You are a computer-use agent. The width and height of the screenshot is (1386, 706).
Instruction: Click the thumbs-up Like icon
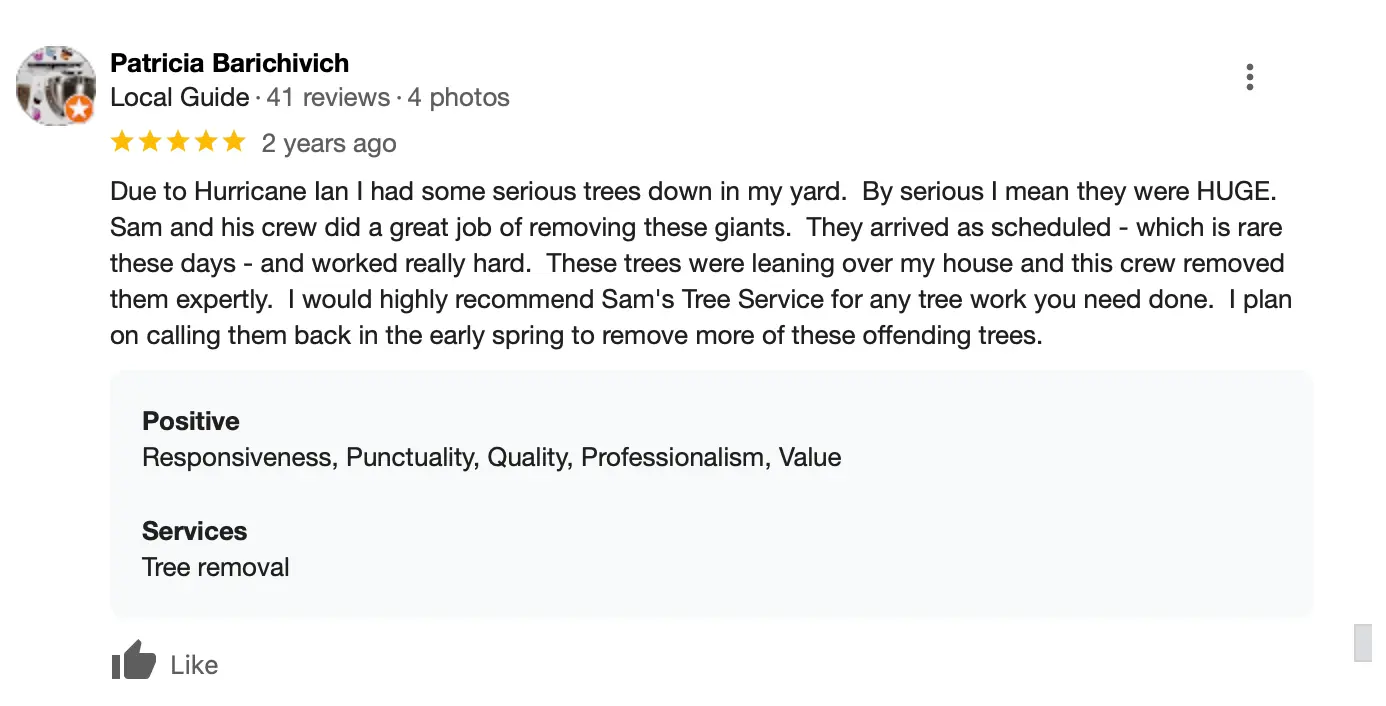[134, 662]
